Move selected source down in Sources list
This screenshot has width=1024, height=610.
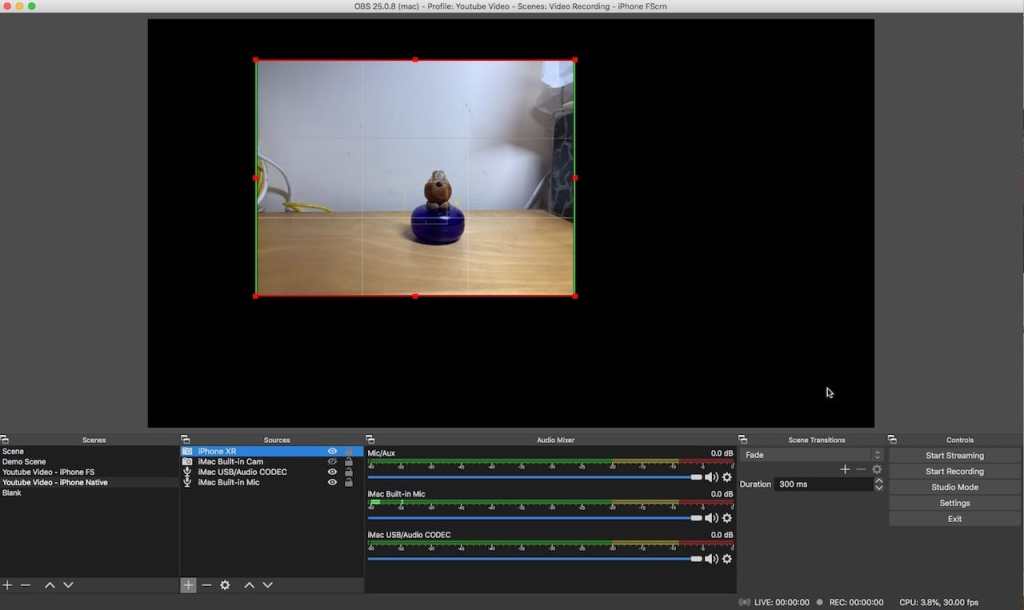pos(267,585)
